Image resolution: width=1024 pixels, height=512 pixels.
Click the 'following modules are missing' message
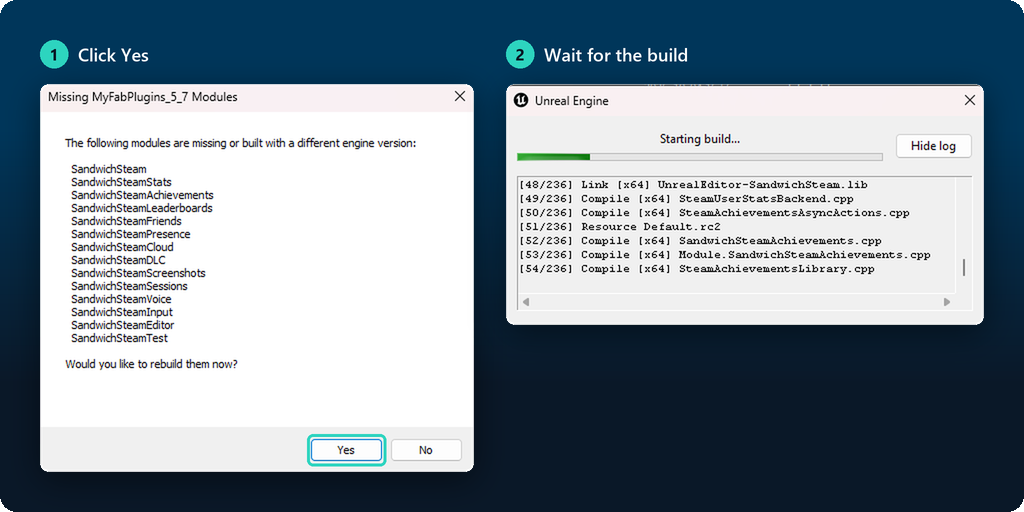[x=240, y=143]
